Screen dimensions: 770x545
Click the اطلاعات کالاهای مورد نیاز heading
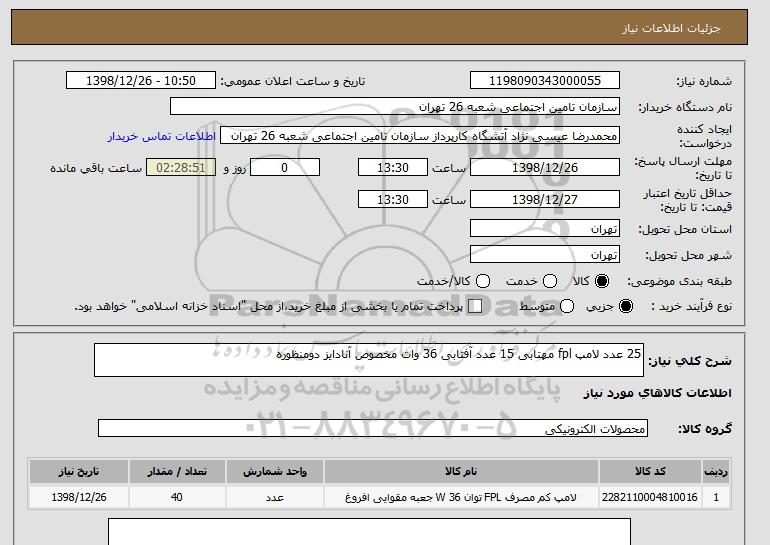click(658, 393)
